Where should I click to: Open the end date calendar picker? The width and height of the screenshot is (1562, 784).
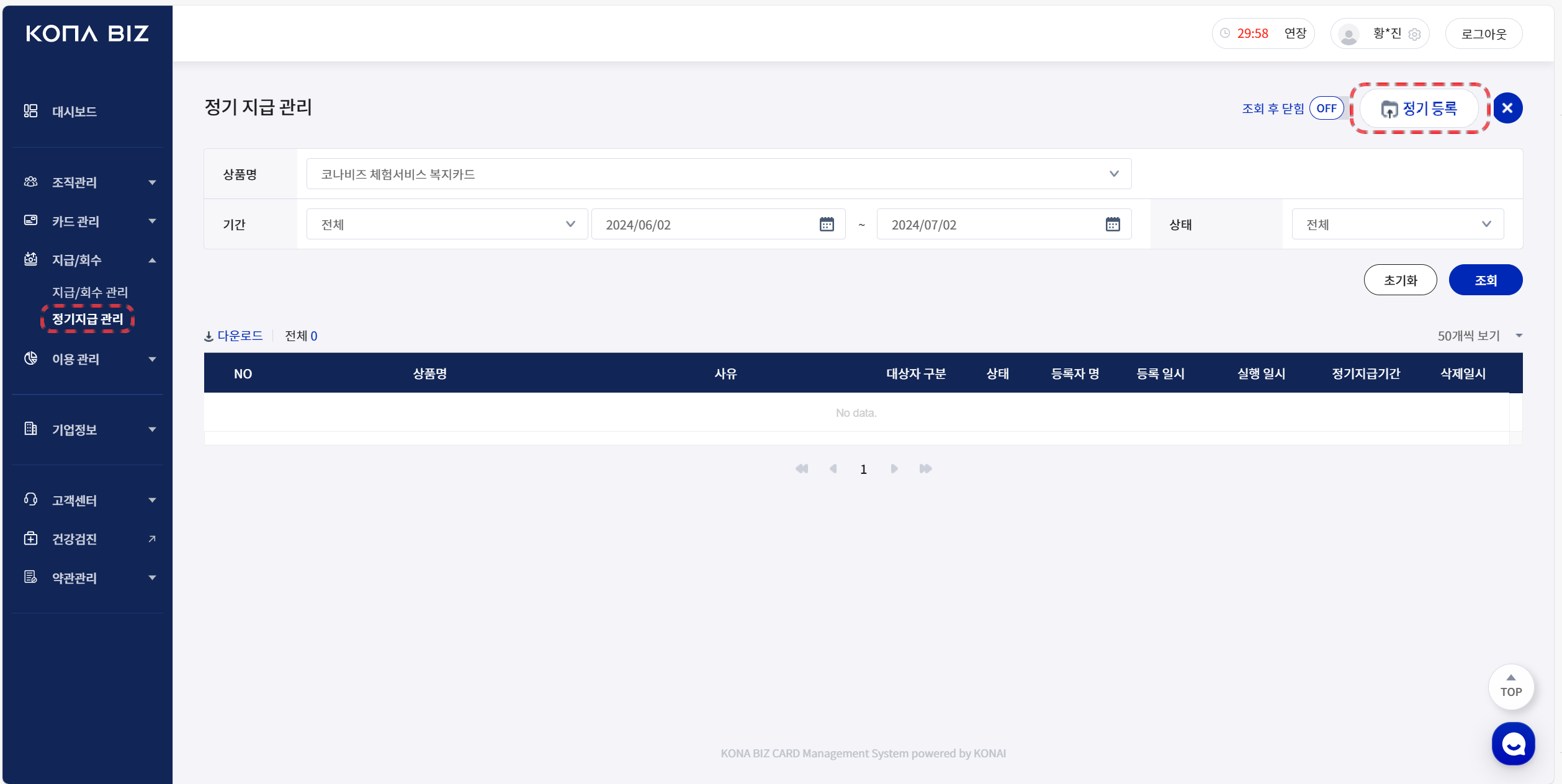[1112, 225]
